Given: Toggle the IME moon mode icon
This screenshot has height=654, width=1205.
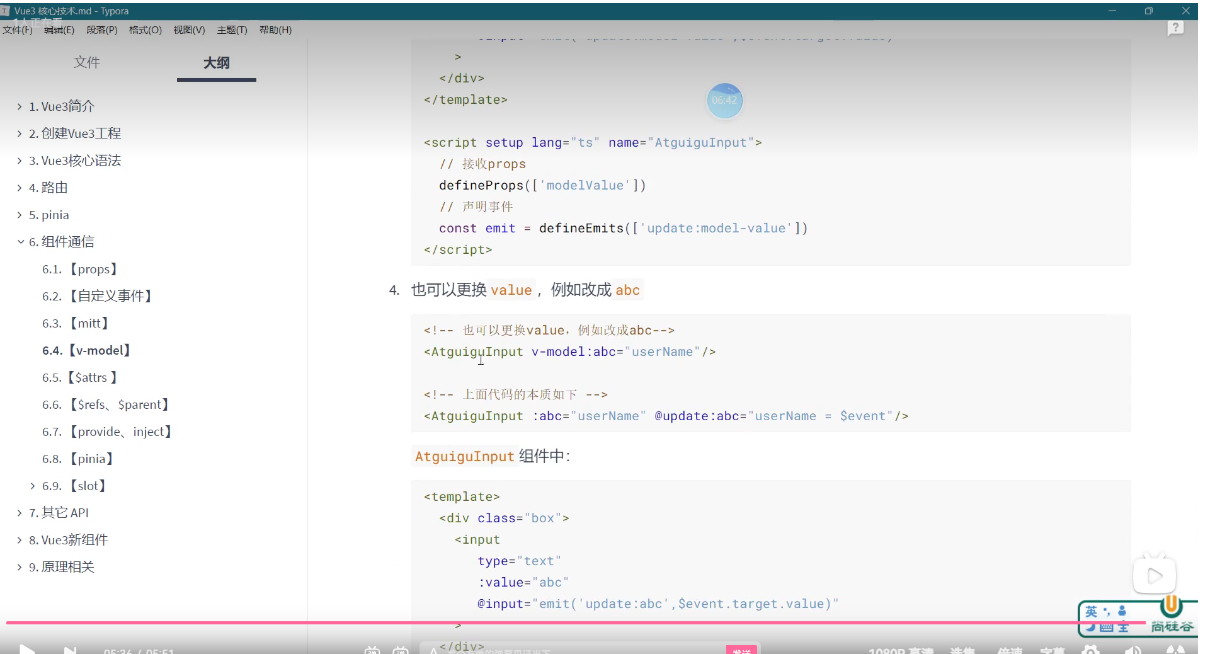Looking at the screenshot, I should click(x=1091, y=627).
